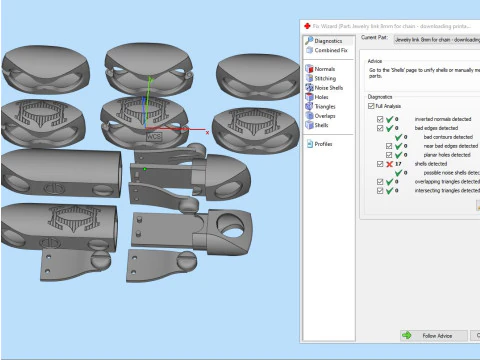Click the Holes icon
Image resolution: width=480 pixels, height=360 pixels.
(309, 97)
